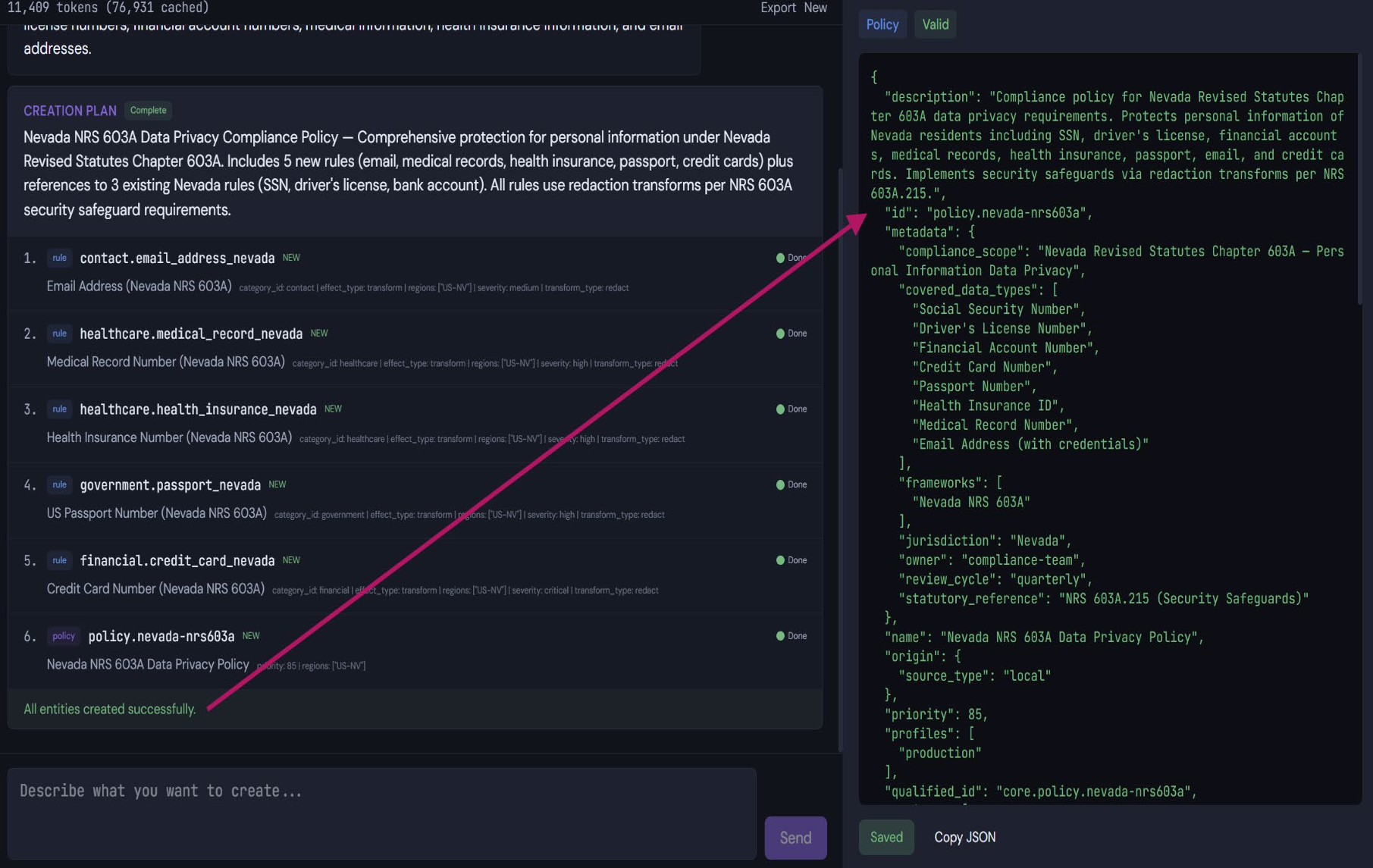Select the policy.nevada-nrs603a entry
Viewport: 1373px width, 868px height.
415,650
